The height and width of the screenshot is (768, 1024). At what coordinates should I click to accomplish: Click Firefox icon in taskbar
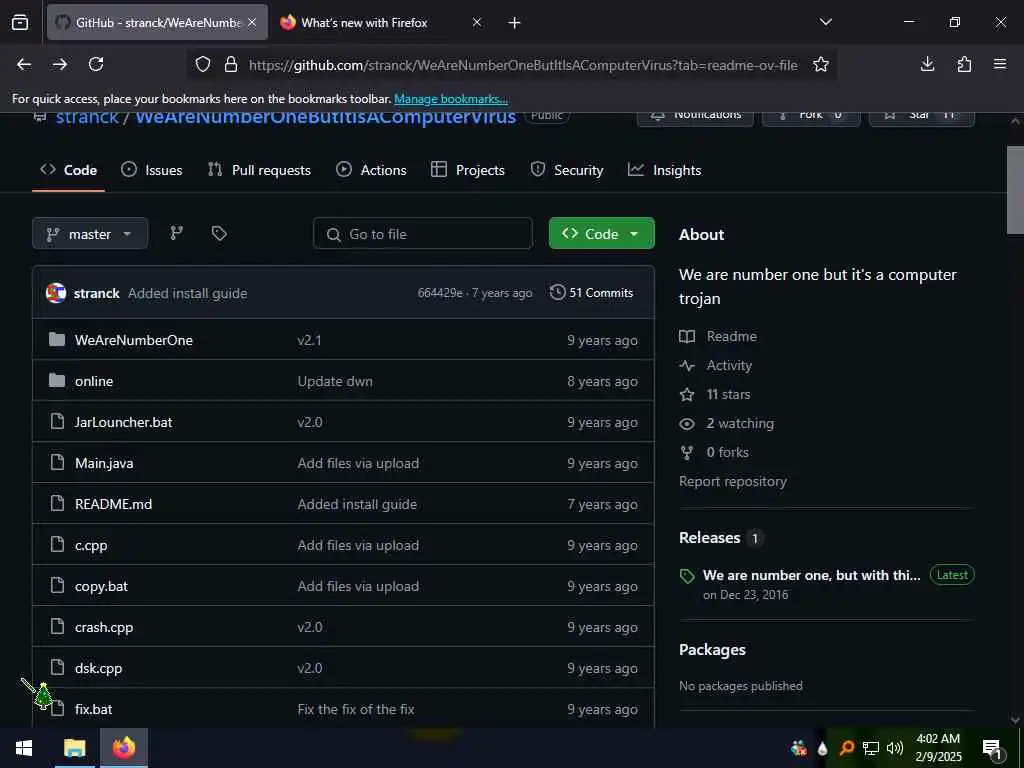[123, 748]
